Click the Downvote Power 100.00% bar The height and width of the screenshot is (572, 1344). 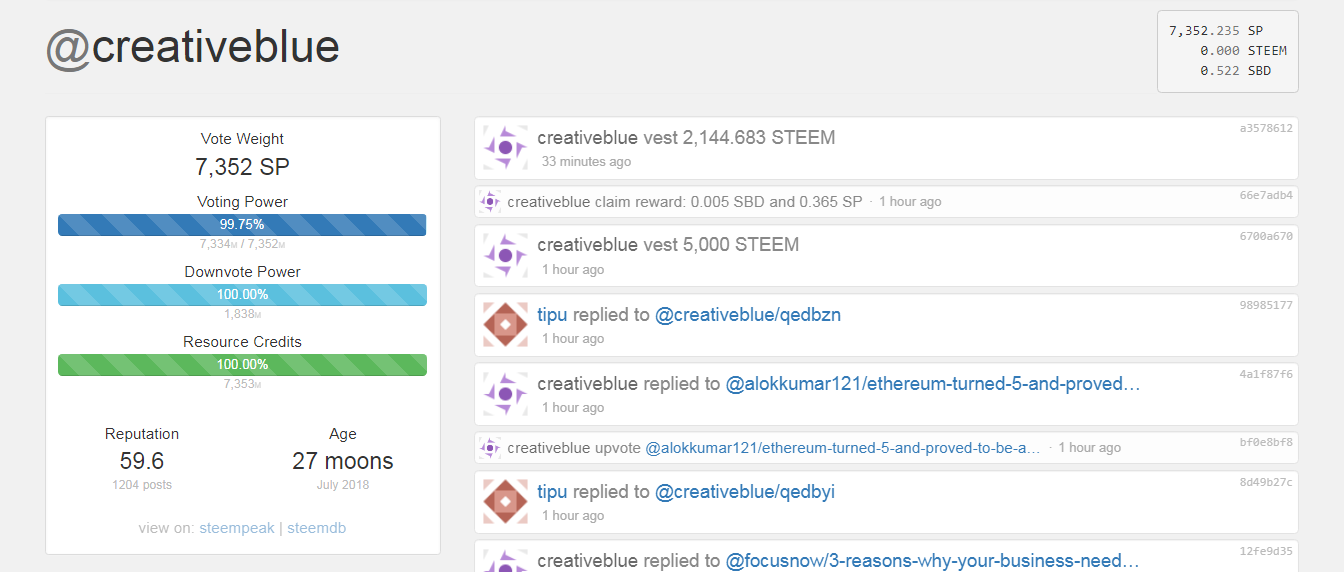point(242,295)
